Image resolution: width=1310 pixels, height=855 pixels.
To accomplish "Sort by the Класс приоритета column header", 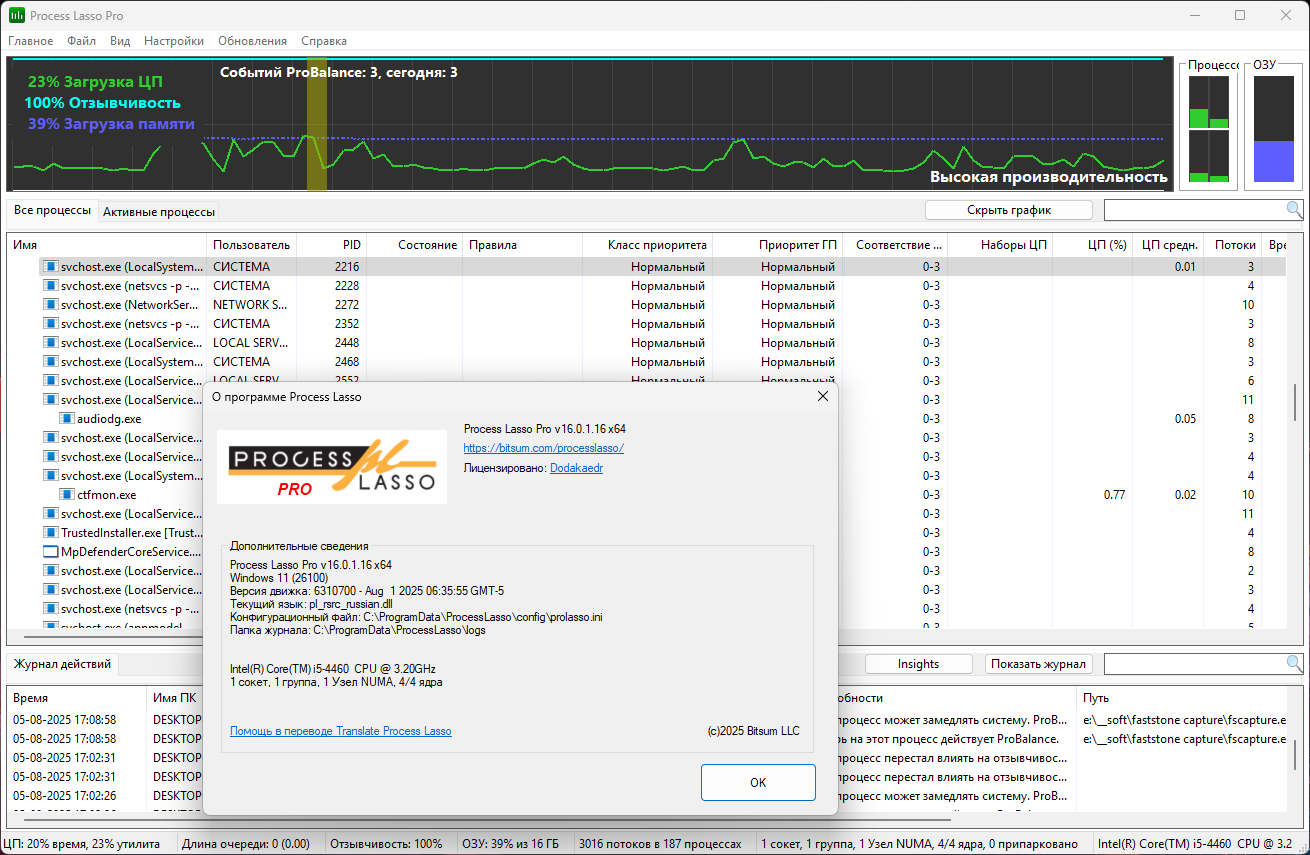I will (x=647, y=245).
